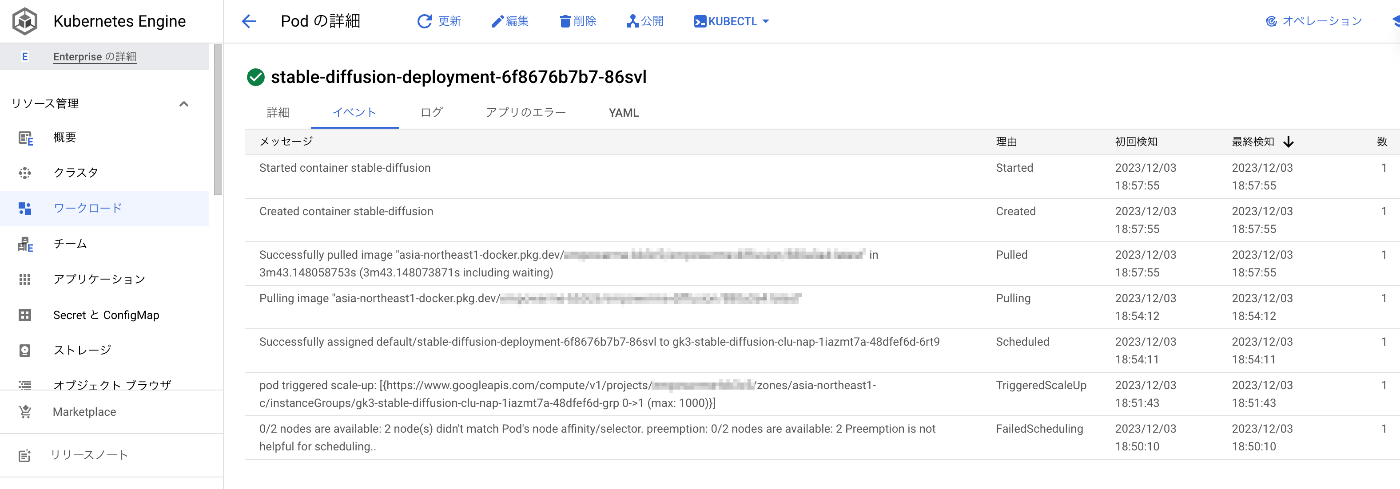Click the Secret と ConfigMap icon
The image size is (1400, 489).
[26, 315]
